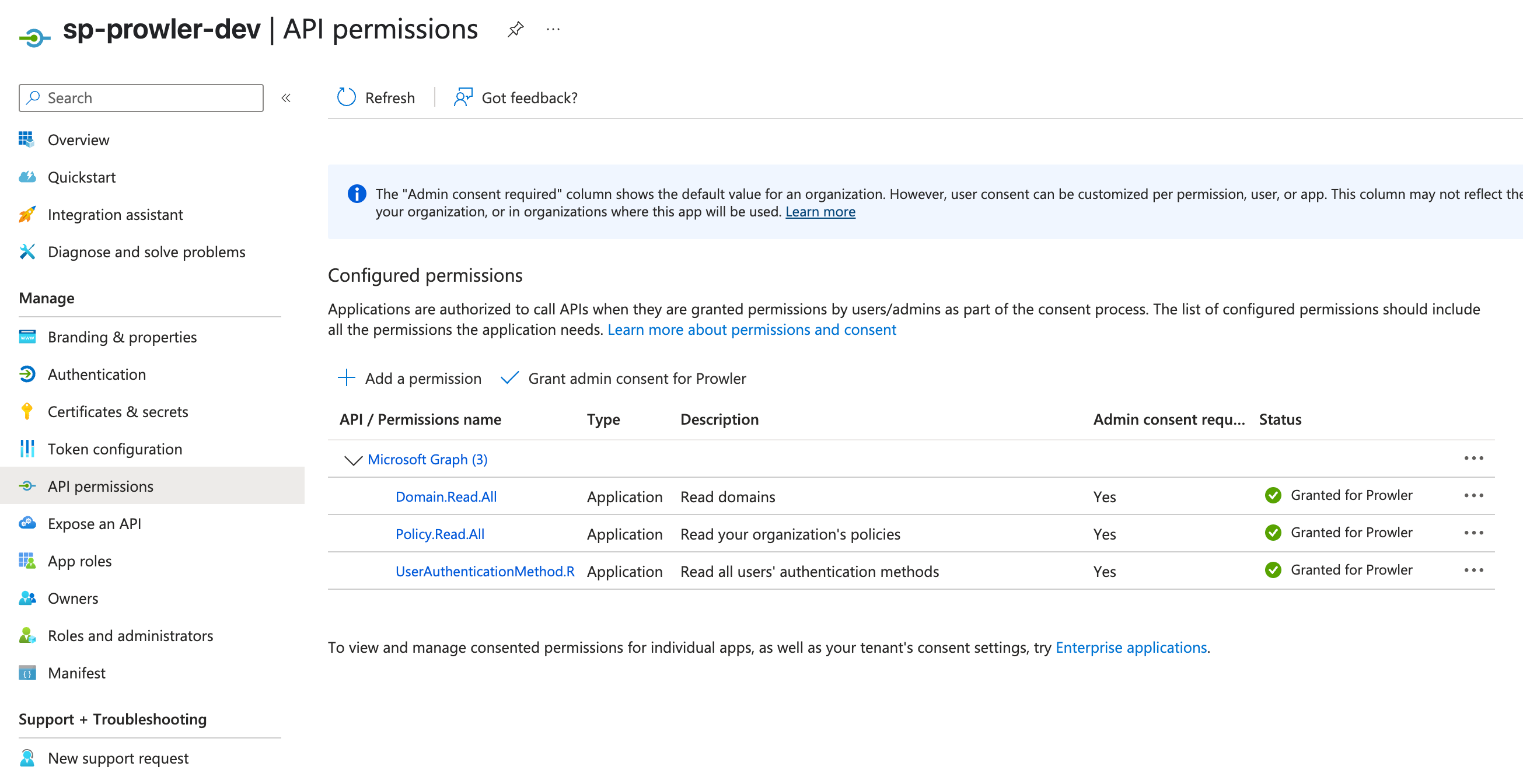Click Got feedback? button
Image resolution: width=1523 pixels, height=784 pixels.
515,97
